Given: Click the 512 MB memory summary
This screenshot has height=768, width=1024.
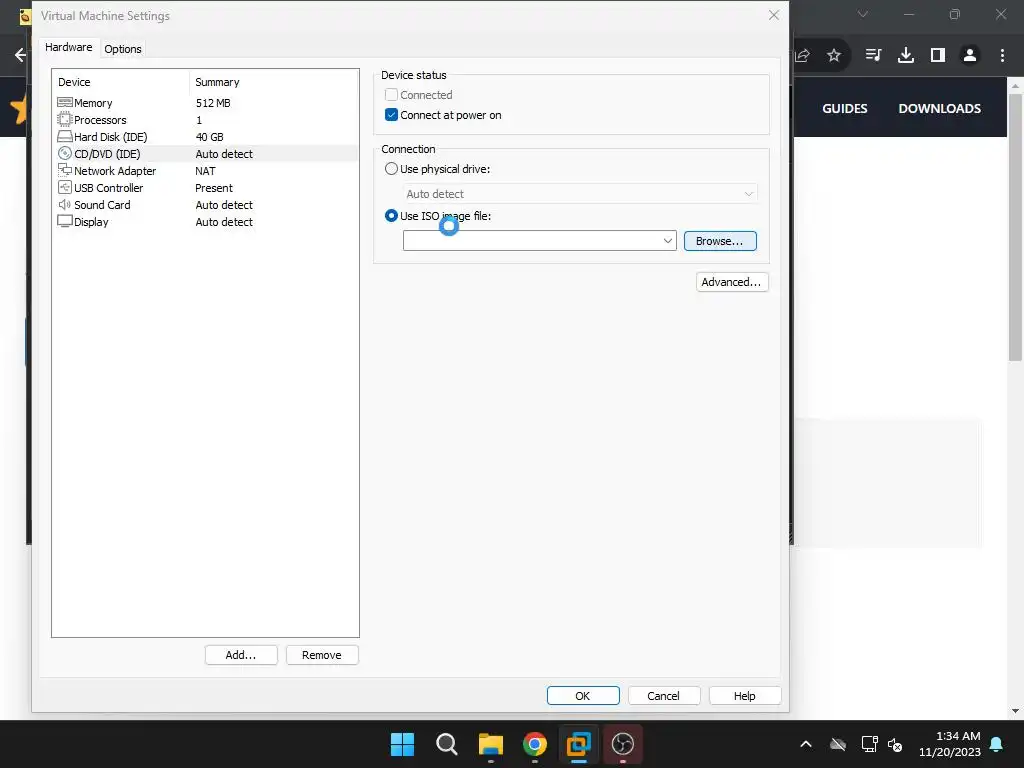Looking at the screenshot, I should tap(213, 103).
